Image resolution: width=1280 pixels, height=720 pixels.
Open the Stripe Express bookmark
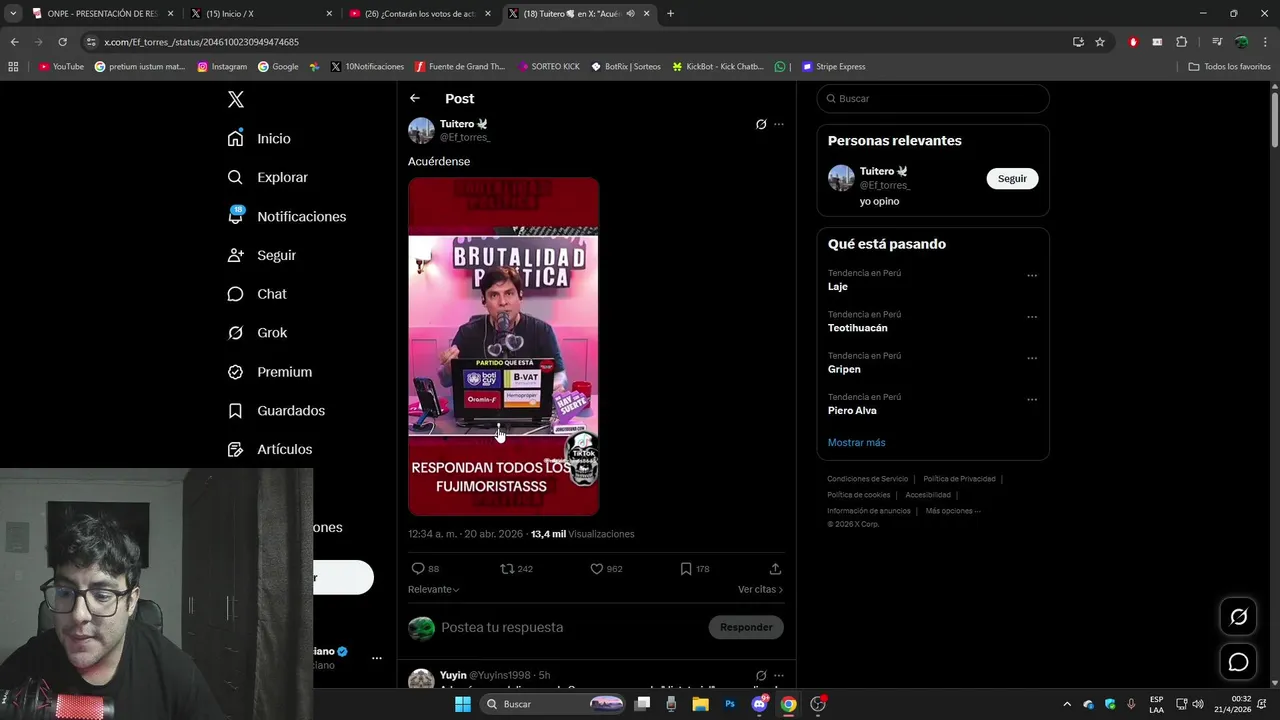pyautogui.click(x=833, y=67)
